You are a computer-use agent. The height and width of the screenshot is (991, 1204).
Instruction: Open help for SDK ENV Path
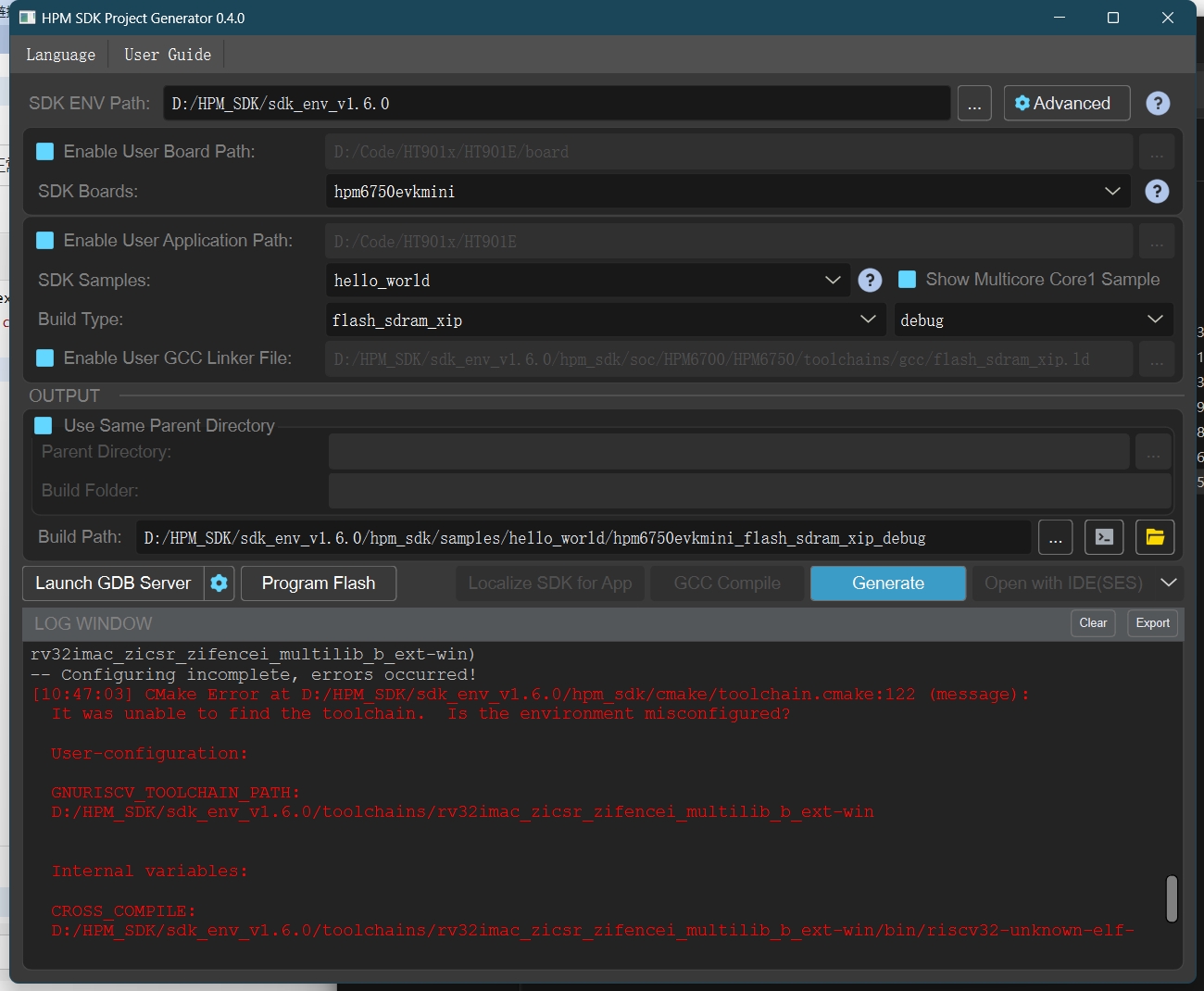pyautogui.click(x=1158, y=104)
